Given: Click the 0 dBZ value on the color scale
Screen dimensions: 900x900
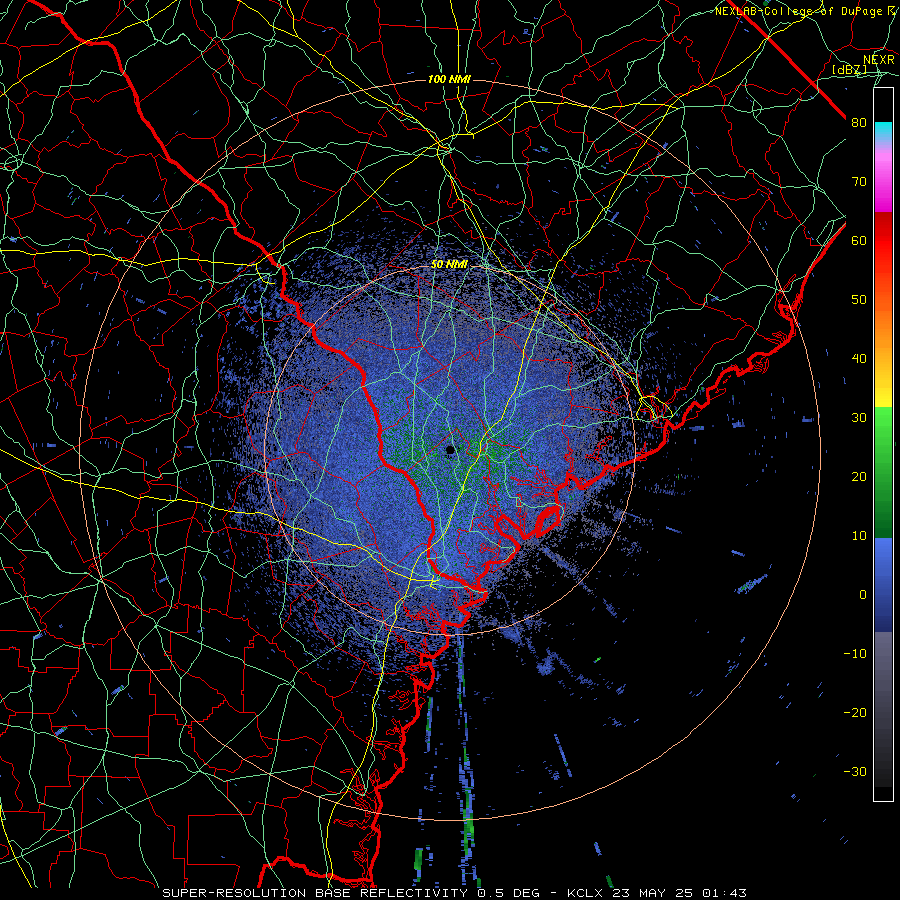Looking at the screenshot, I should click(x=863, y=595).
